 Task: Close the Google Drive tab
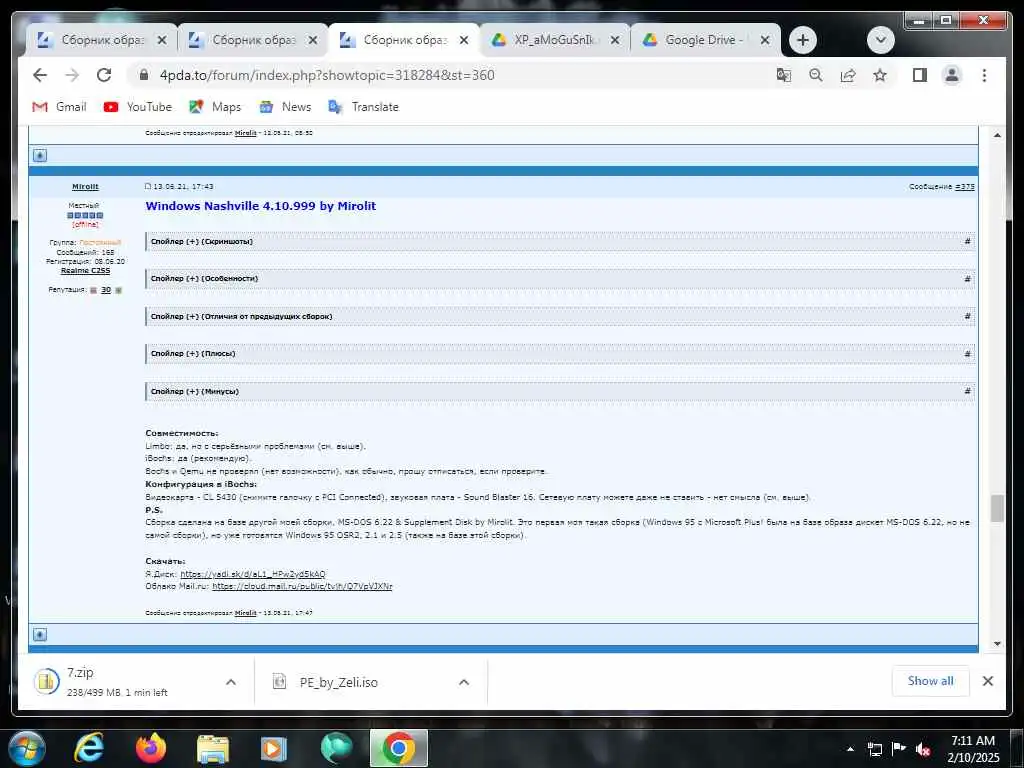(x=765, y=40)
